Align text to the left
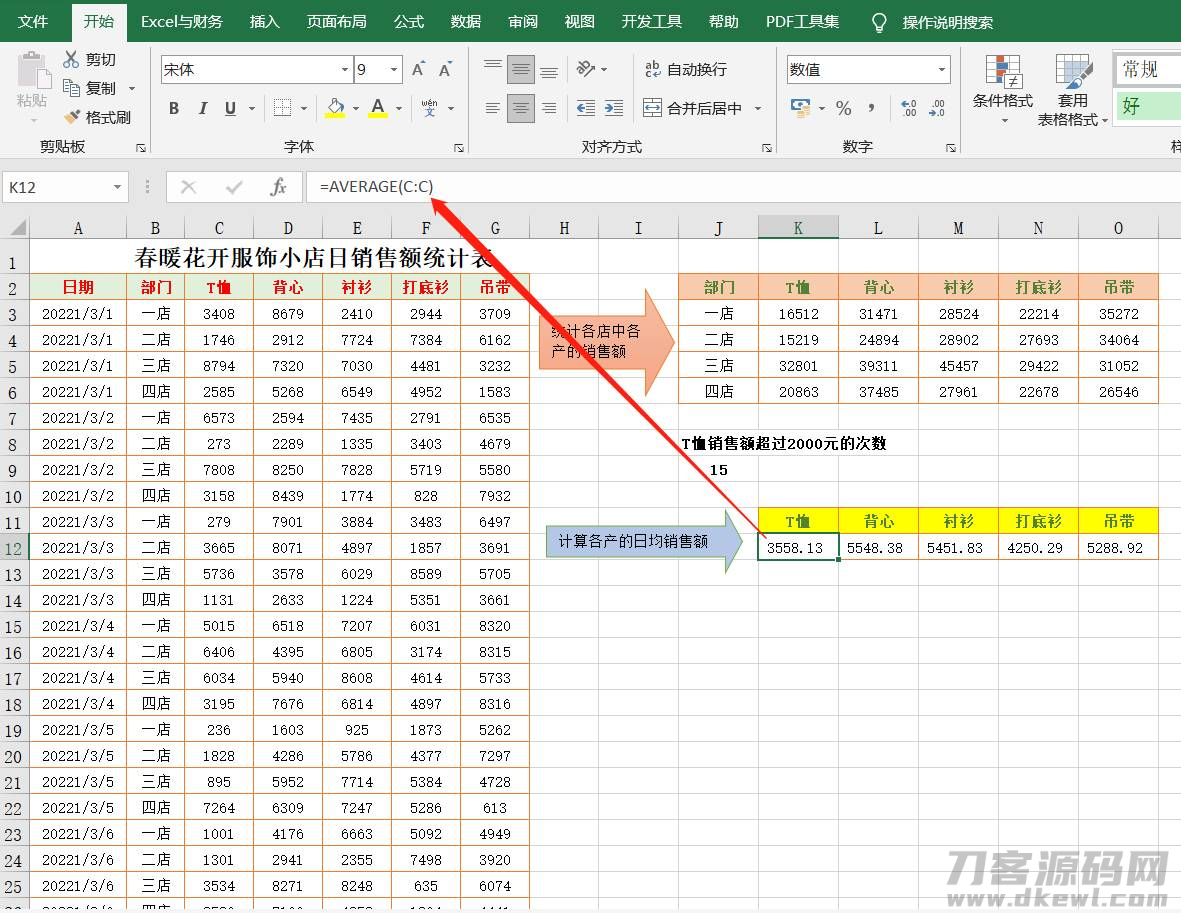Viewport: 1181px width, 913px height. (x=493, y=108)
